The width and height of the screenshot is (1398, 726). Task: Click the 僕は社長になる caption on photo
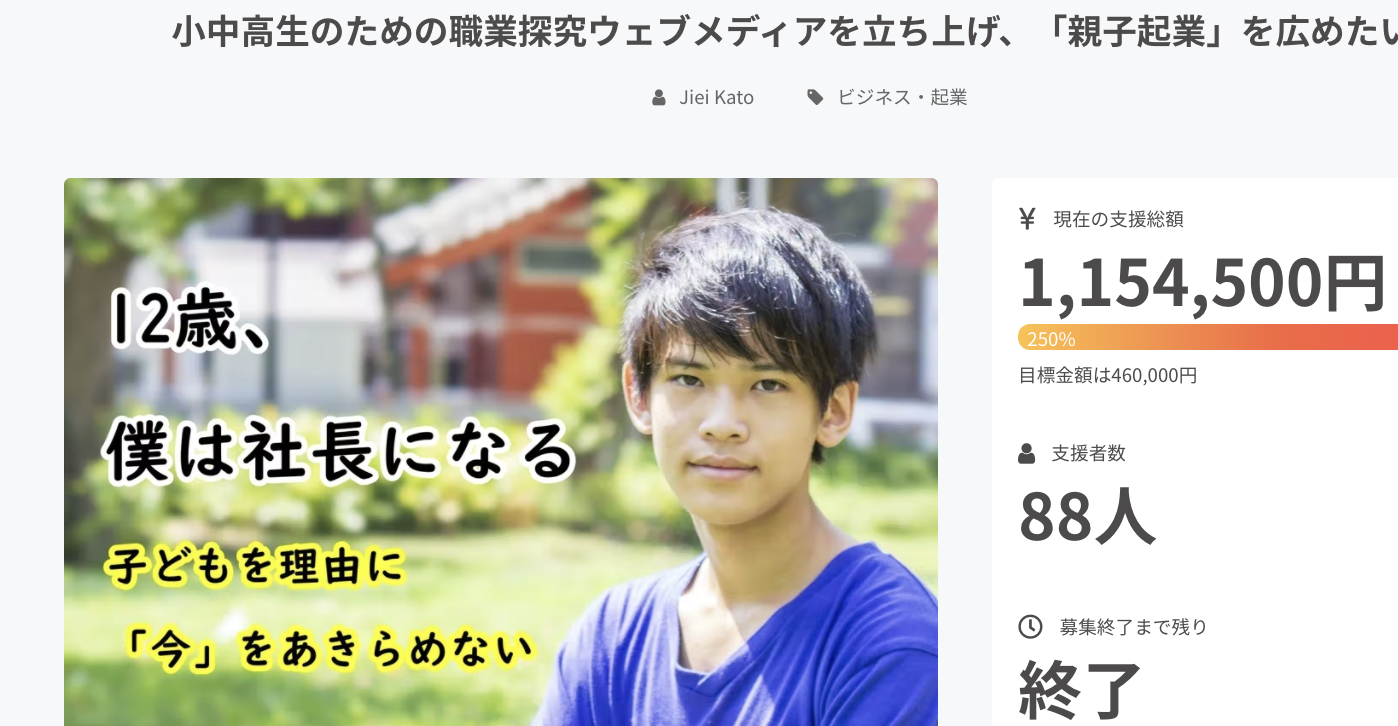[340, 452]
